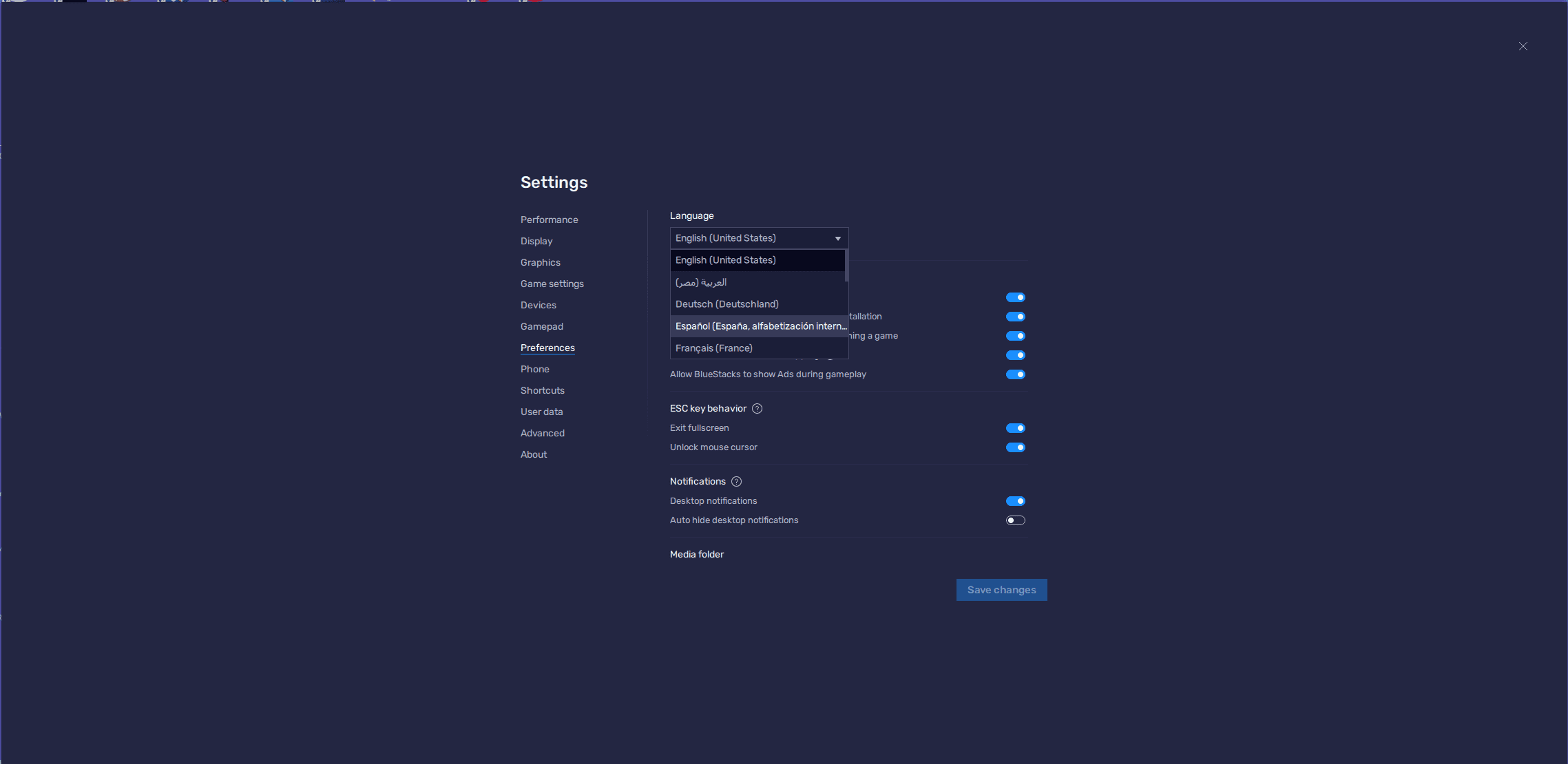
Task: Open the About section
Action: 533,454
